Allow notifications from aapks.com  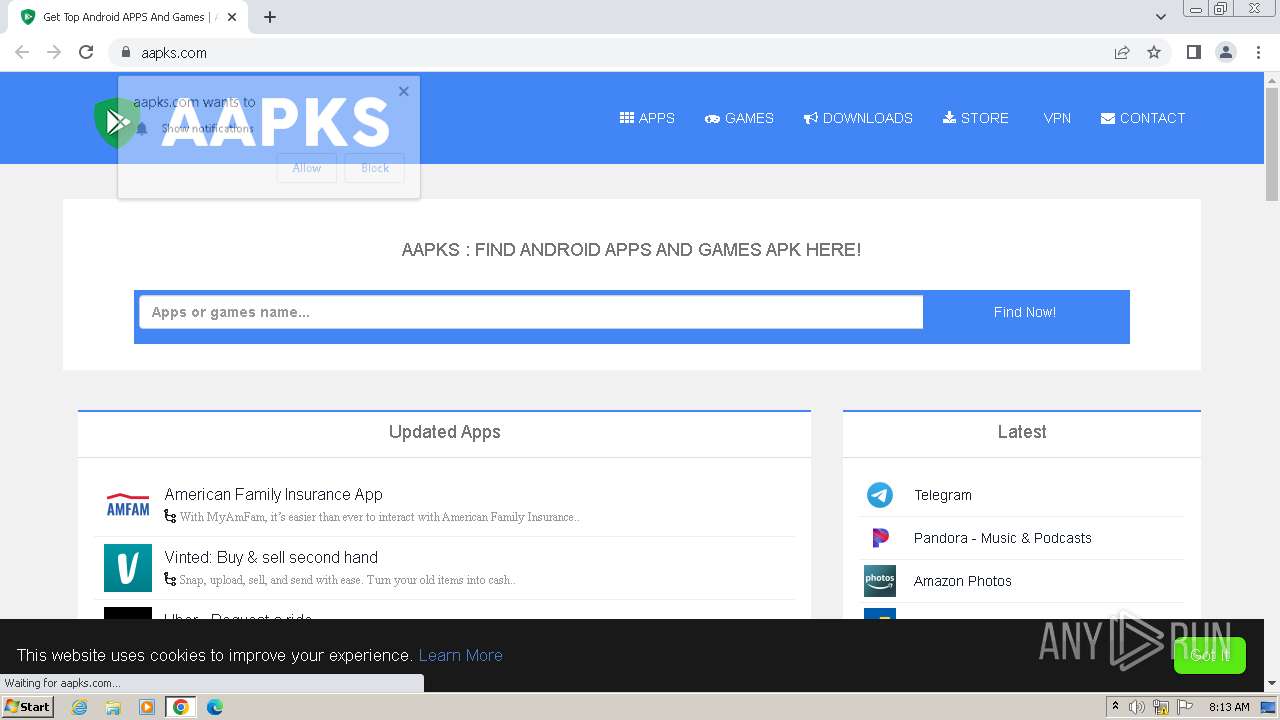[x=307, y=168]
